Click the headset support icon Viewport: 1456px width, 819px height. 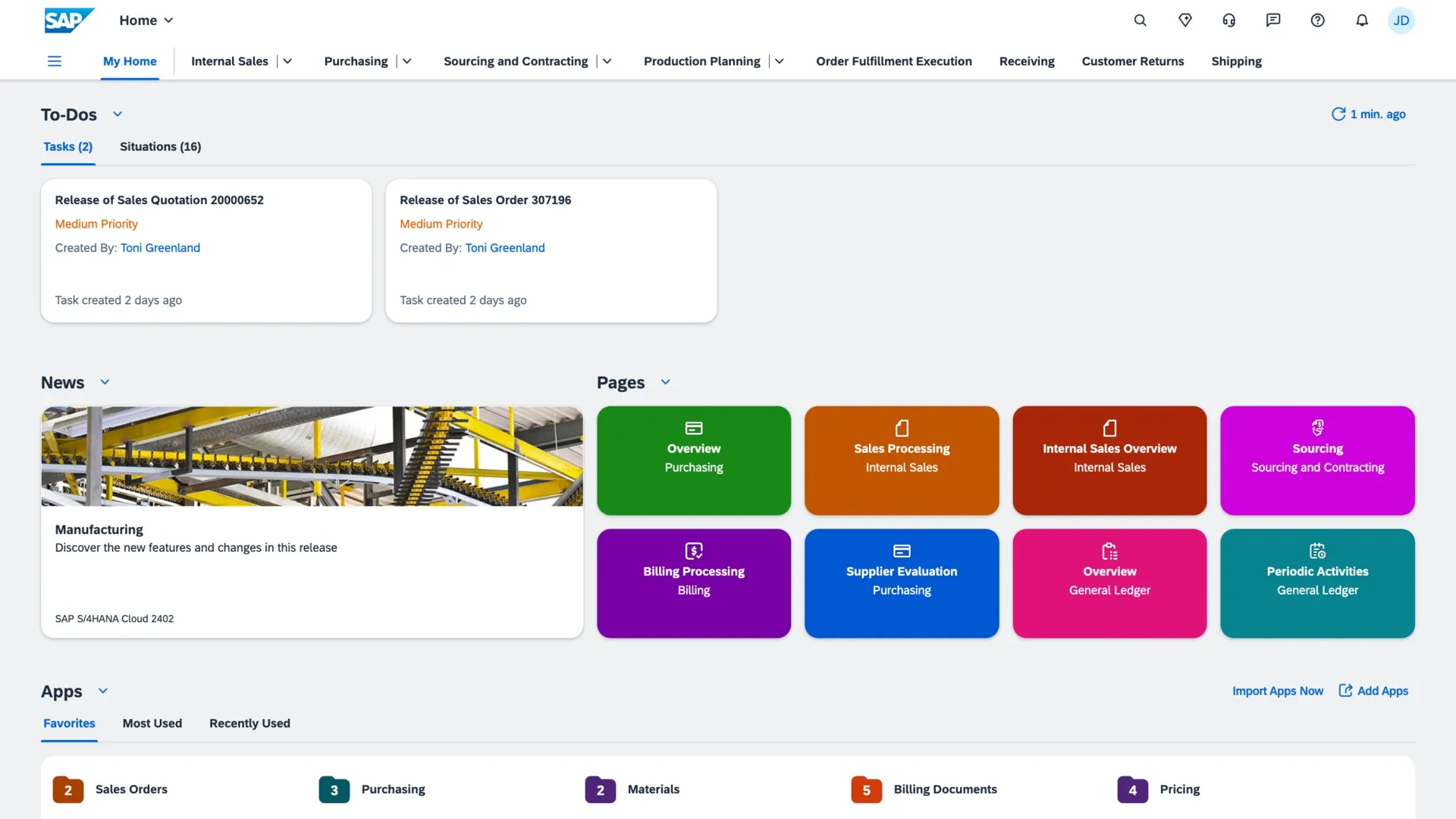tap(1229, 20)
